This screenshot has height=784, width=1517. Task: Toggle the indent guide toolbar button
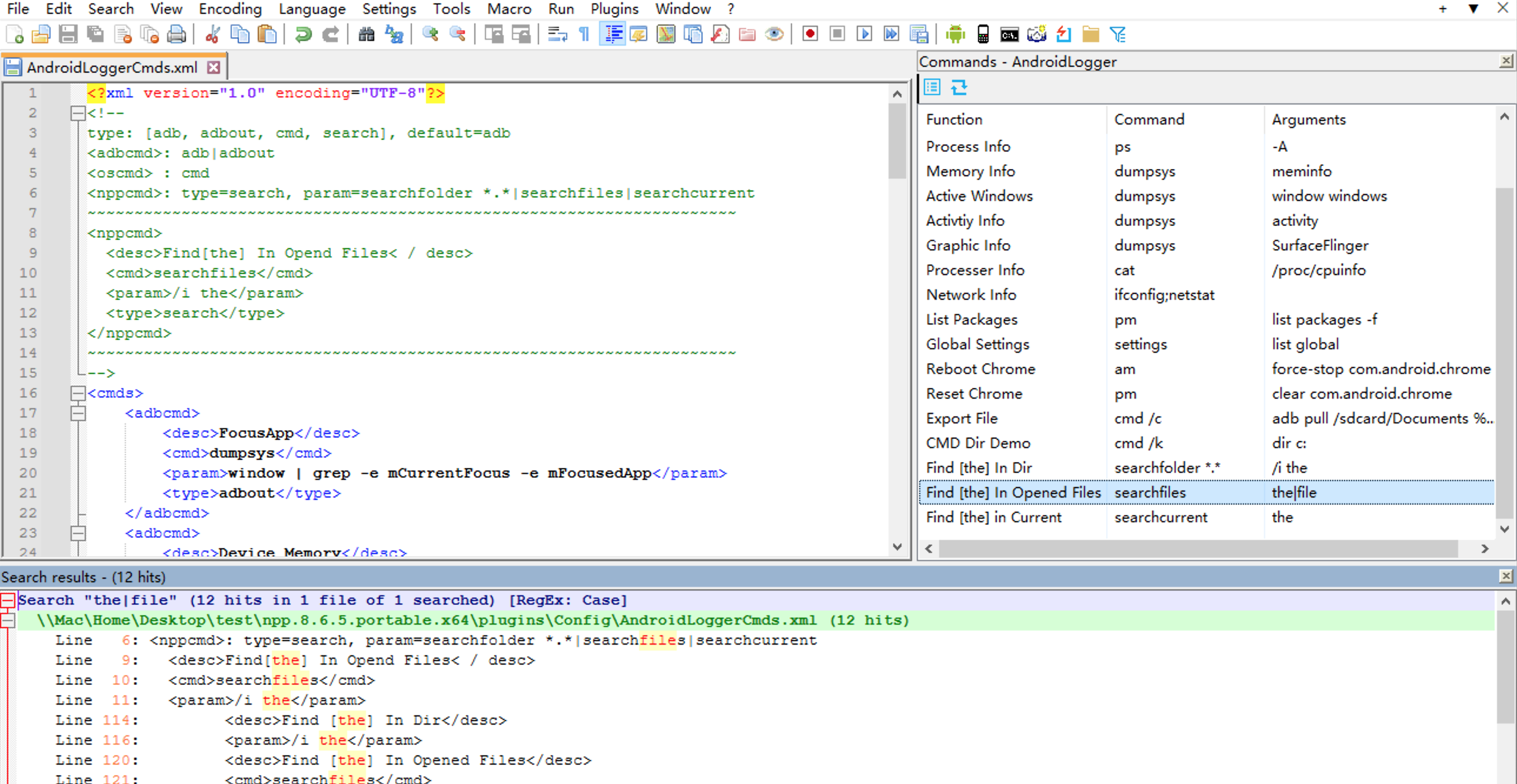[612, 34]
